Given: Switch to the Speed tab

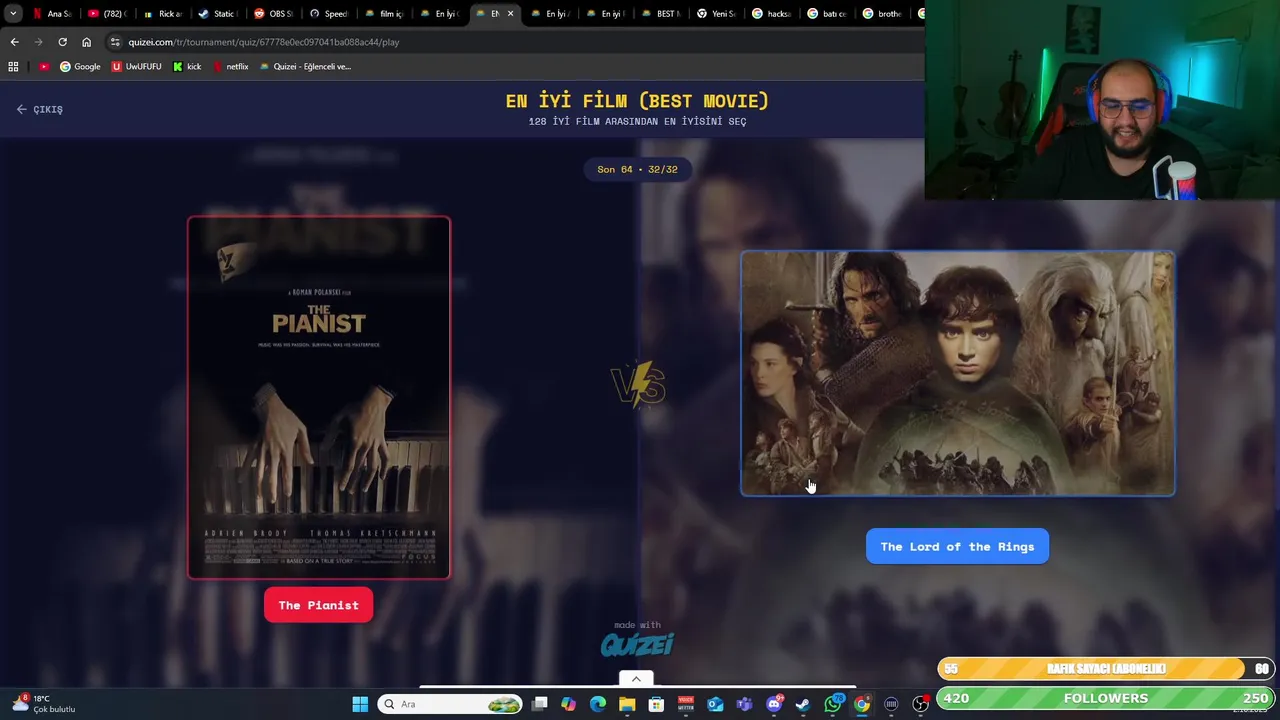Looking at the screenshot, I should [x=327, y=14].
